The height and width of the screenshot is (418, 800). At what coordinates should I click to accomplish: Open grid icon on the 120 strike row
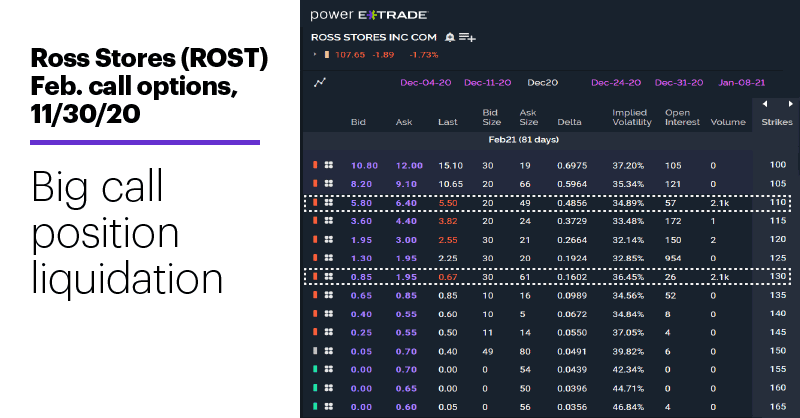(329, 239)
